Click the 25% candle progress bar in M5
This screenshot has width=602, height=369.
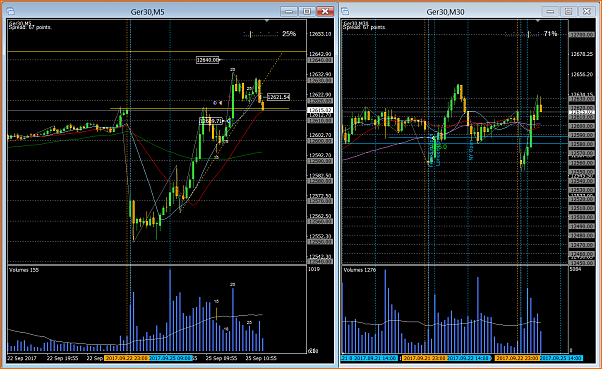pyautogui.click(x=261, y=34)
